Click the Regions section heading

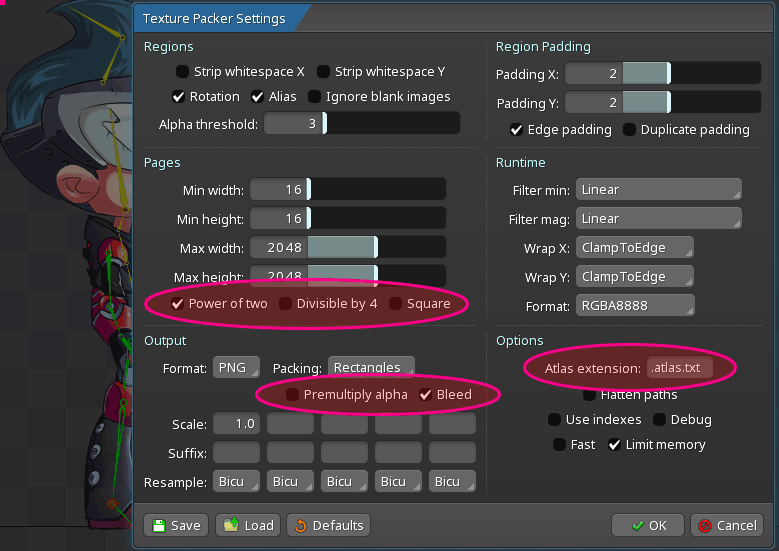[x=168, y=47]
